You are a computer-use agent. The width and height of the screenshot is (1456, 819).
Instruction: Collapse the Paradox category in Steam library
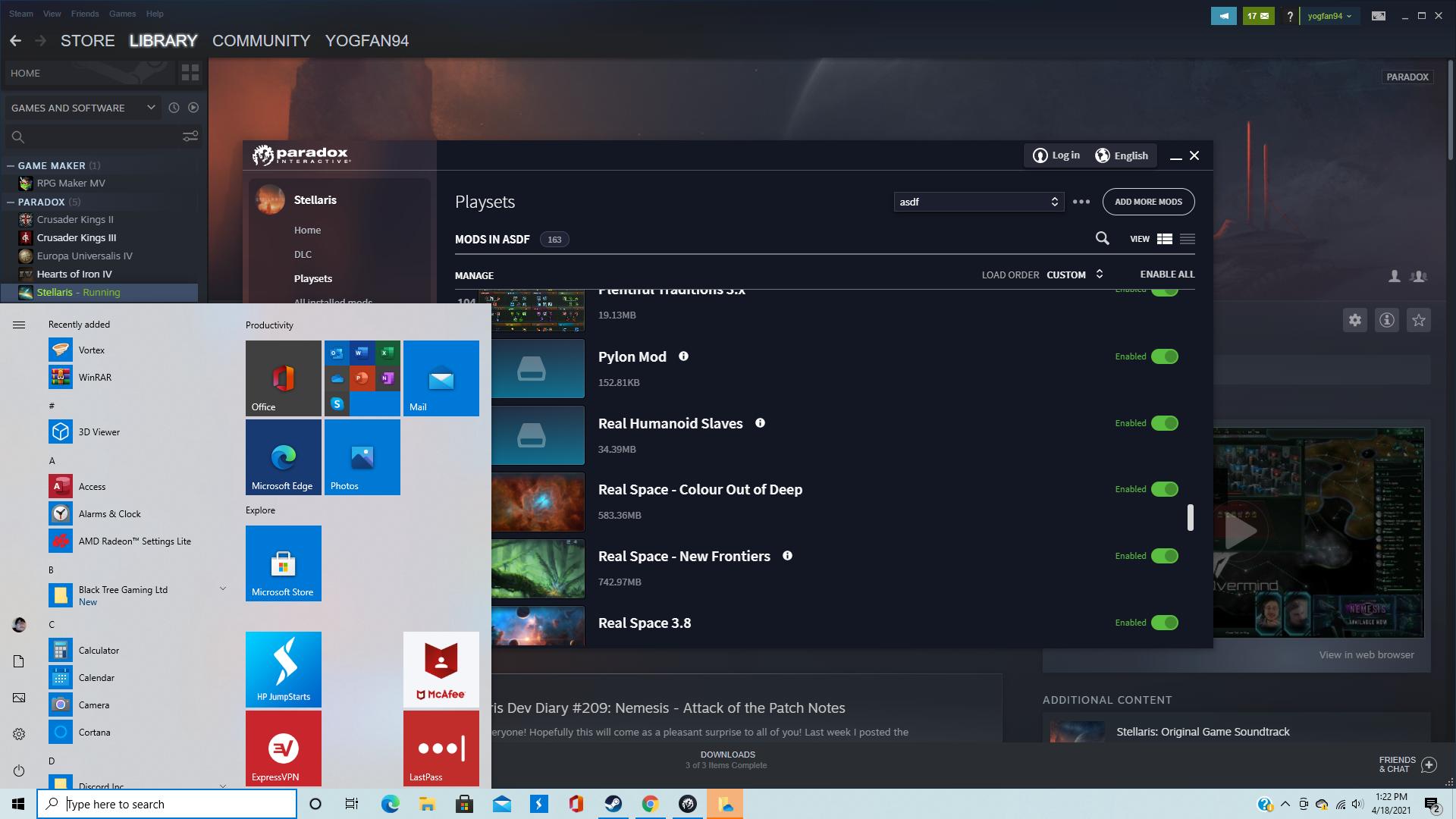pyautogui.click(x=11, y=202)
